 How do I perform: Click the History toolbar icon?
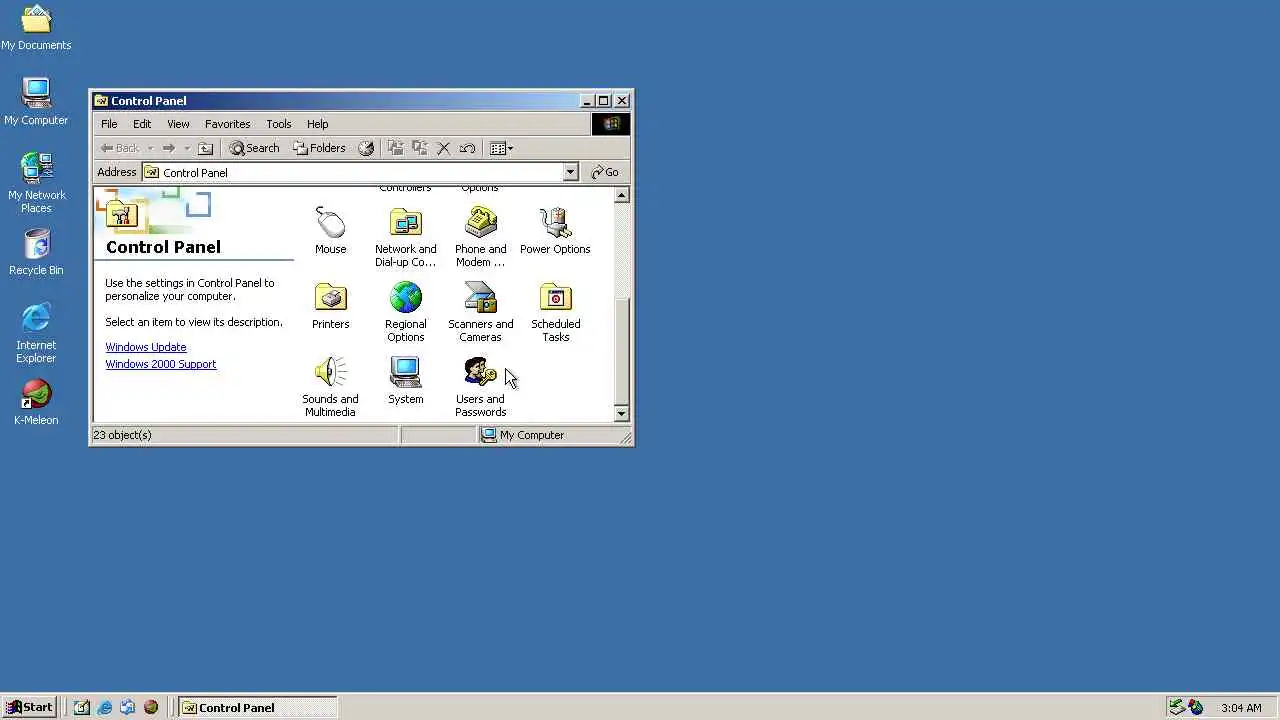(366, 148)
